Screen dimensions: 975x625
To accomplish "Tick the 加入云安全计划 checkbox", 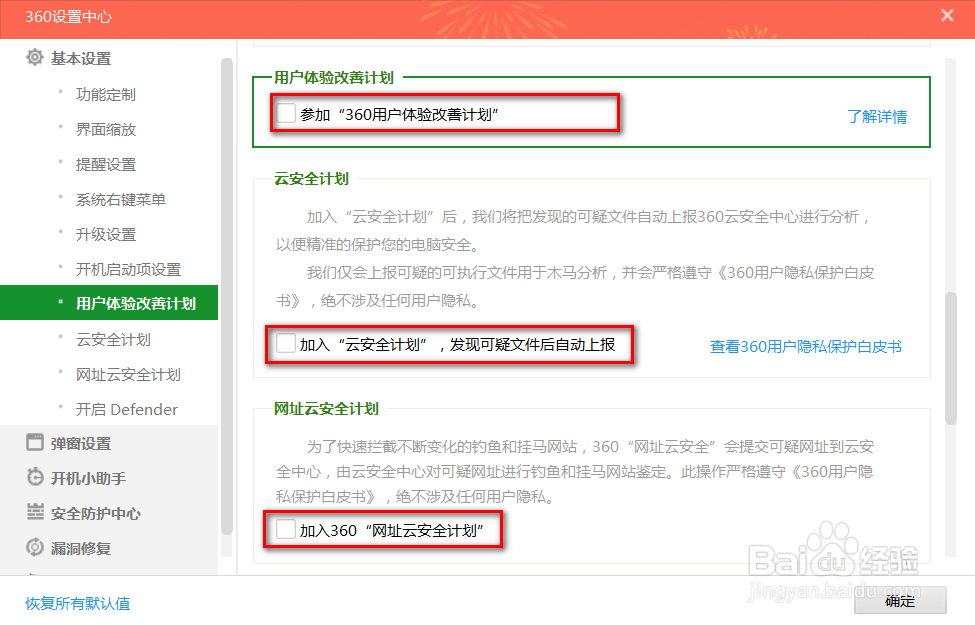I will [x=286, y=343].
